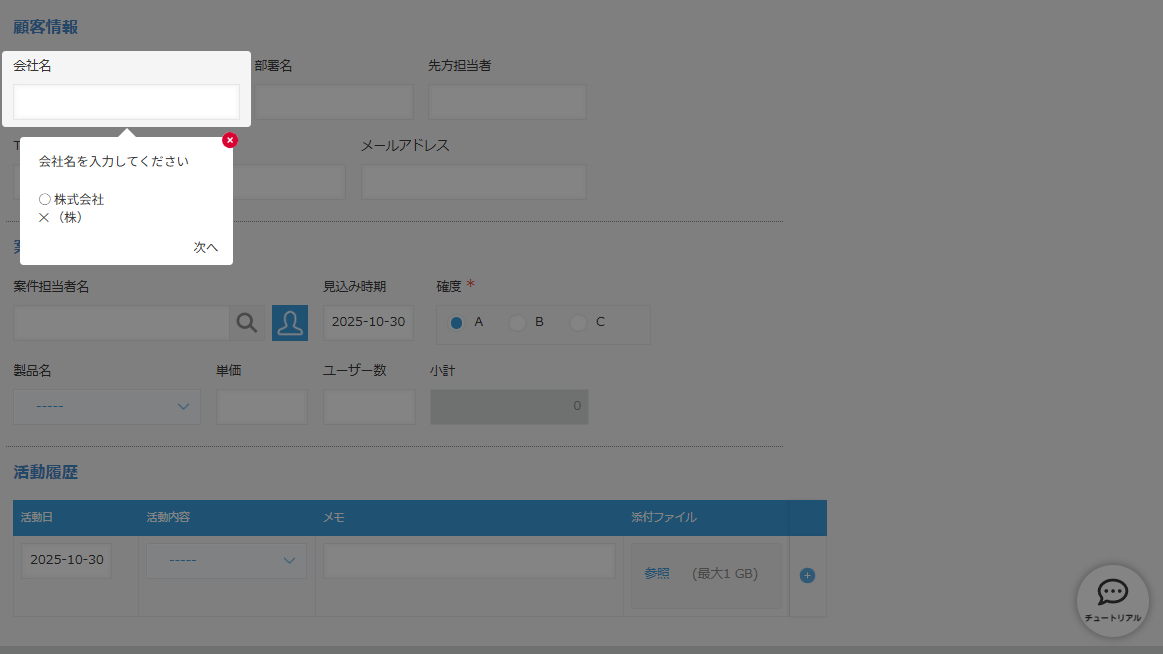
Task: Open the チュートリアル chat bubble button
Action: pyautogui.click(x=1112, y=599)
